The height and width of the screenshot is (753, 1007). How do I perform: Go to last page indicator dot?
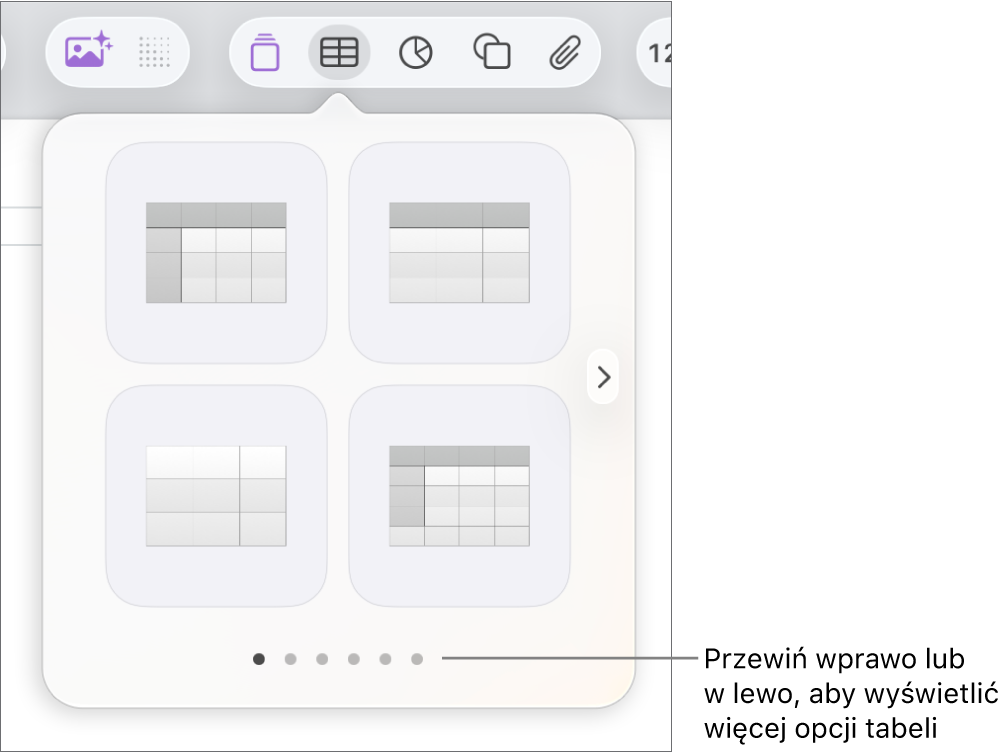coord(417,659)
